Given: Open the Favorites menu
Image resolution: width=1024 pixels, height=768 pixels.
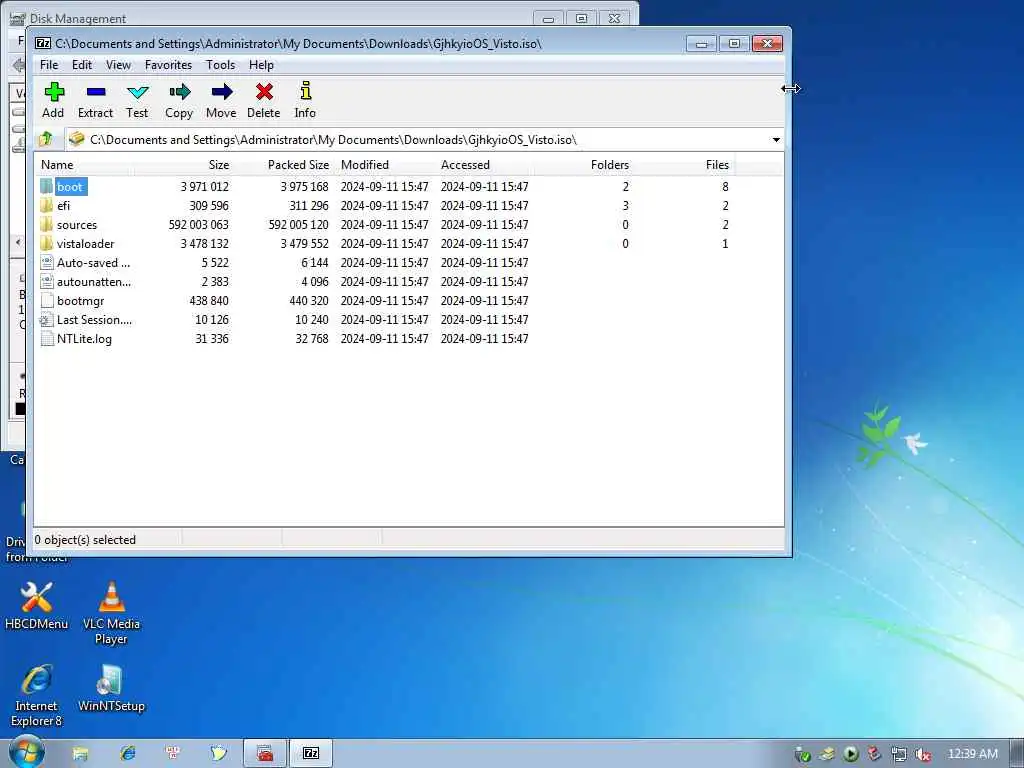Looking at the screenshot, I should [x=168, y=65].
